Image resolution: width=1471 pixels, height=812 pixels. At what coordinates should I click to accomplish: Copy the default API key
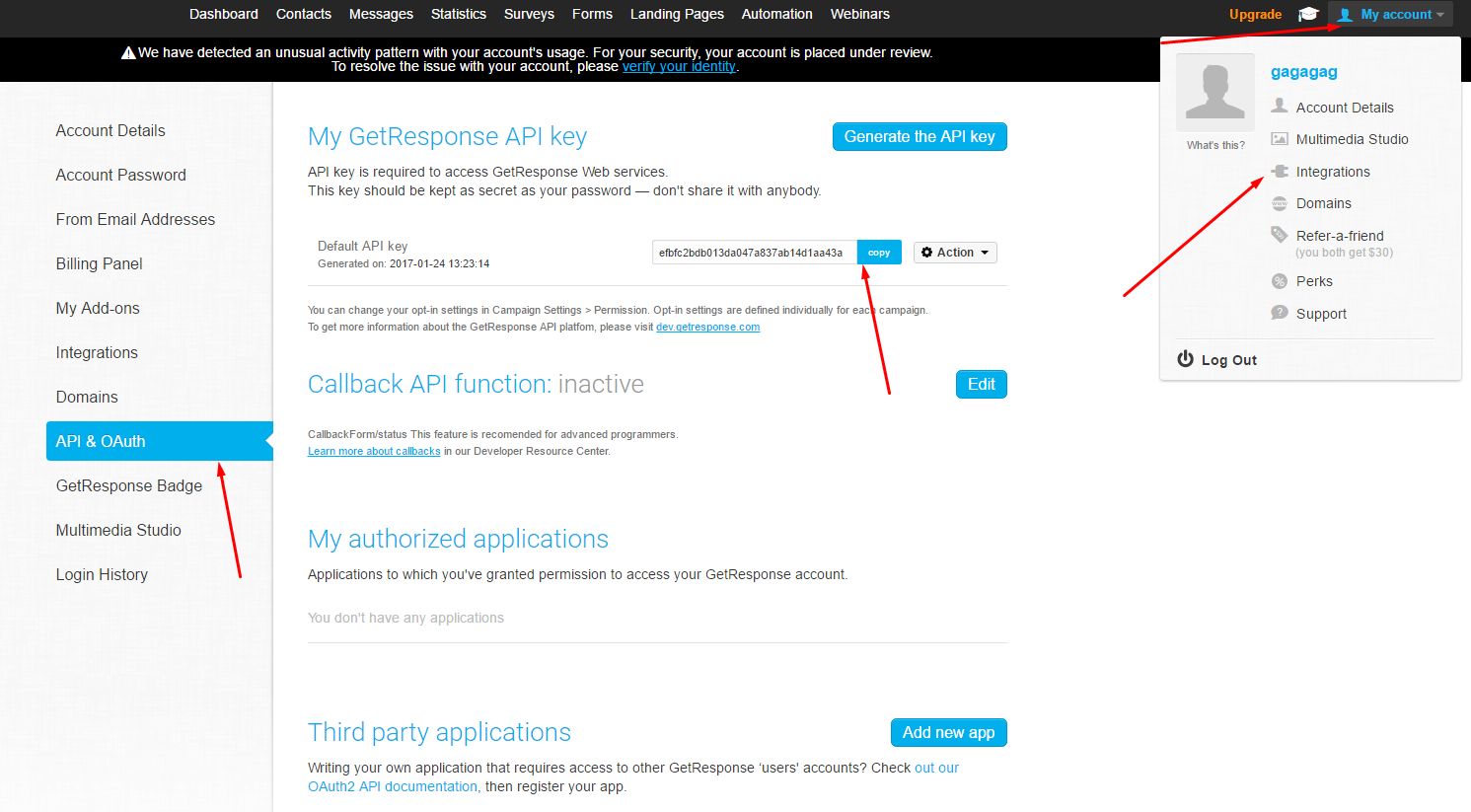point(879,253)
